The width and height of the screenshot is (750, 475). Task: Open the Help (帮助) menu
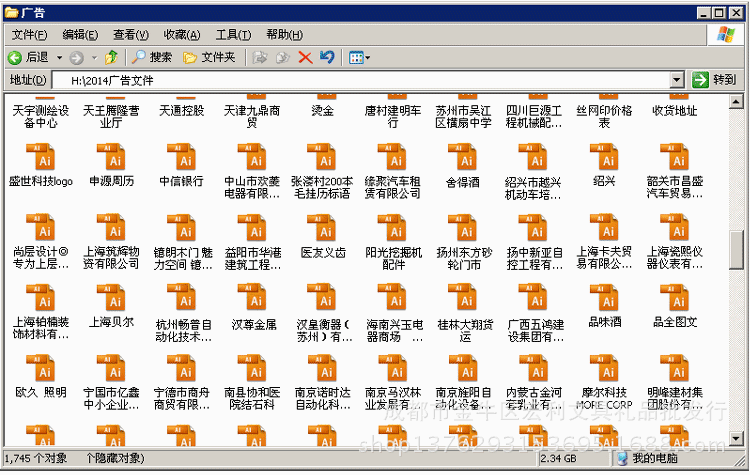pos(285,34)
